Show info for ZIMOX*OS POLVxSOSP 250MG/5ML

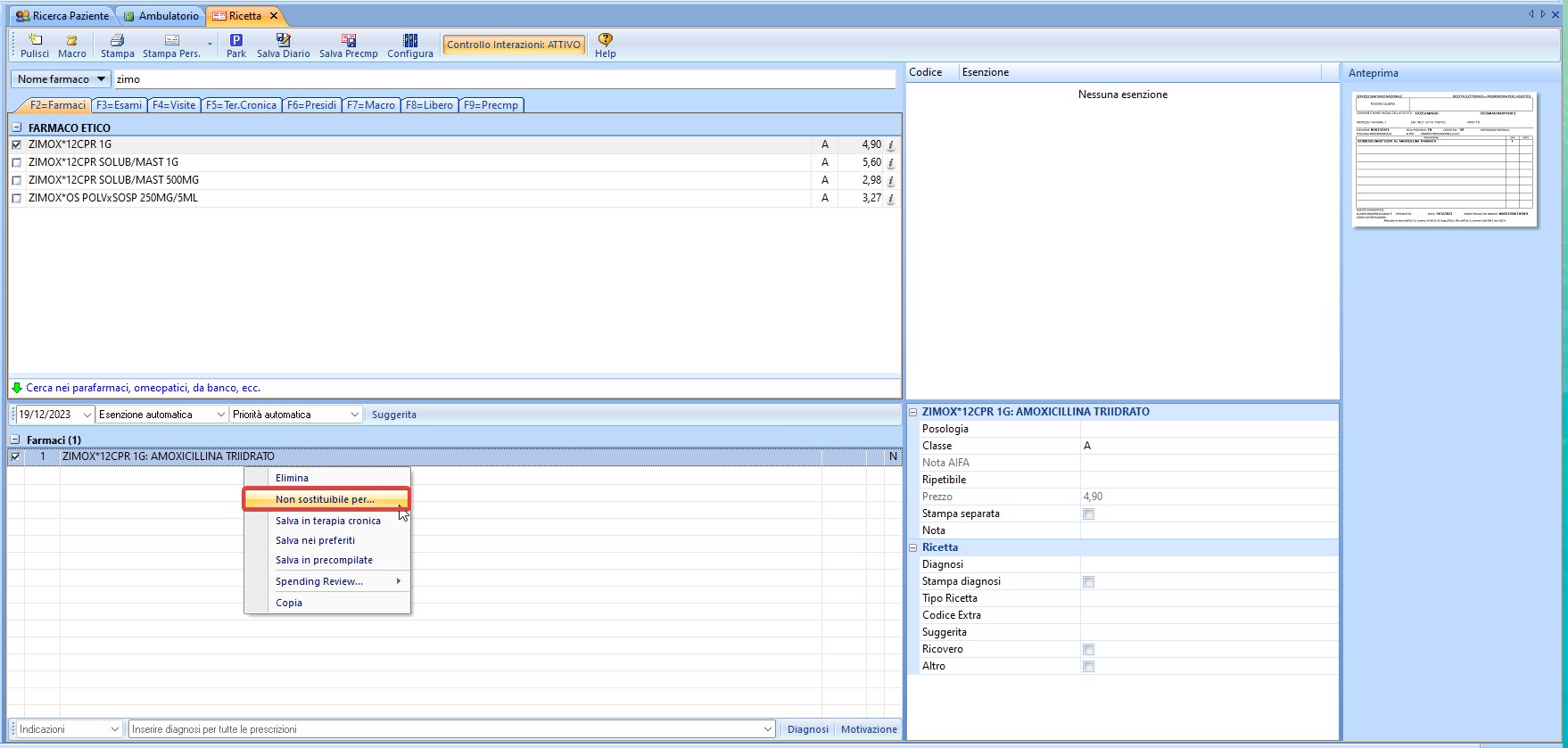click(891, 198)
